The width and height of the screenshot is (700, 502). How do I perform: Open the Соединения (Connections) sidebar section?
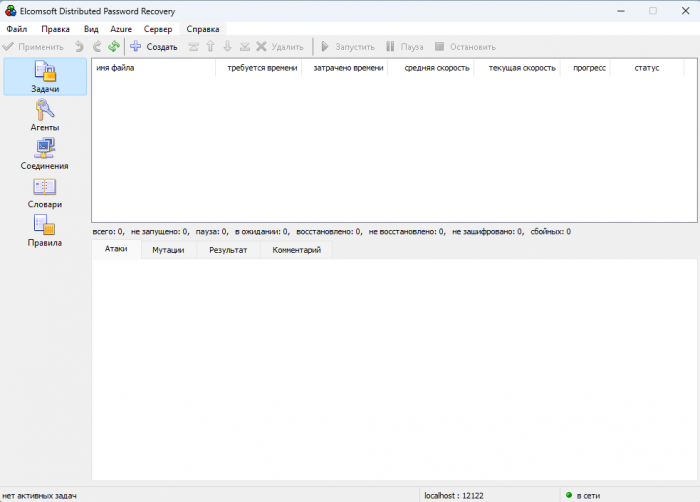(45, 154)
